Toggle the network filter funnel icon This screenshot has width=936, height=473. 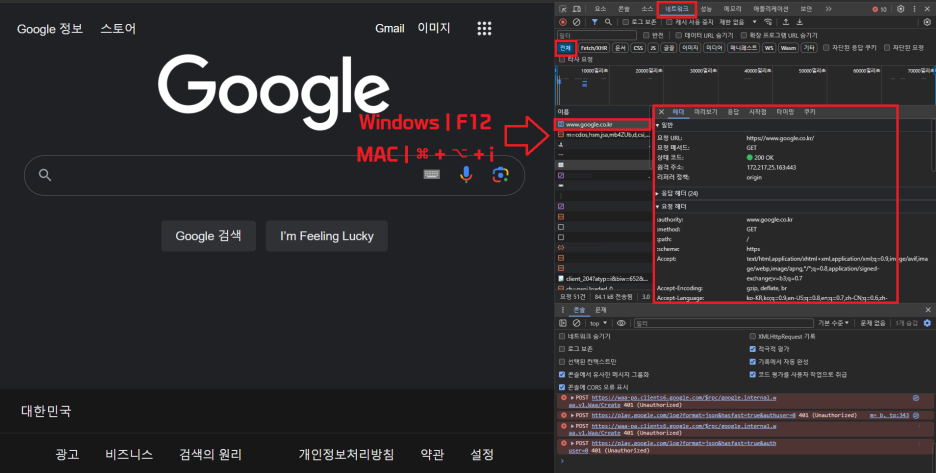[595, 22]
